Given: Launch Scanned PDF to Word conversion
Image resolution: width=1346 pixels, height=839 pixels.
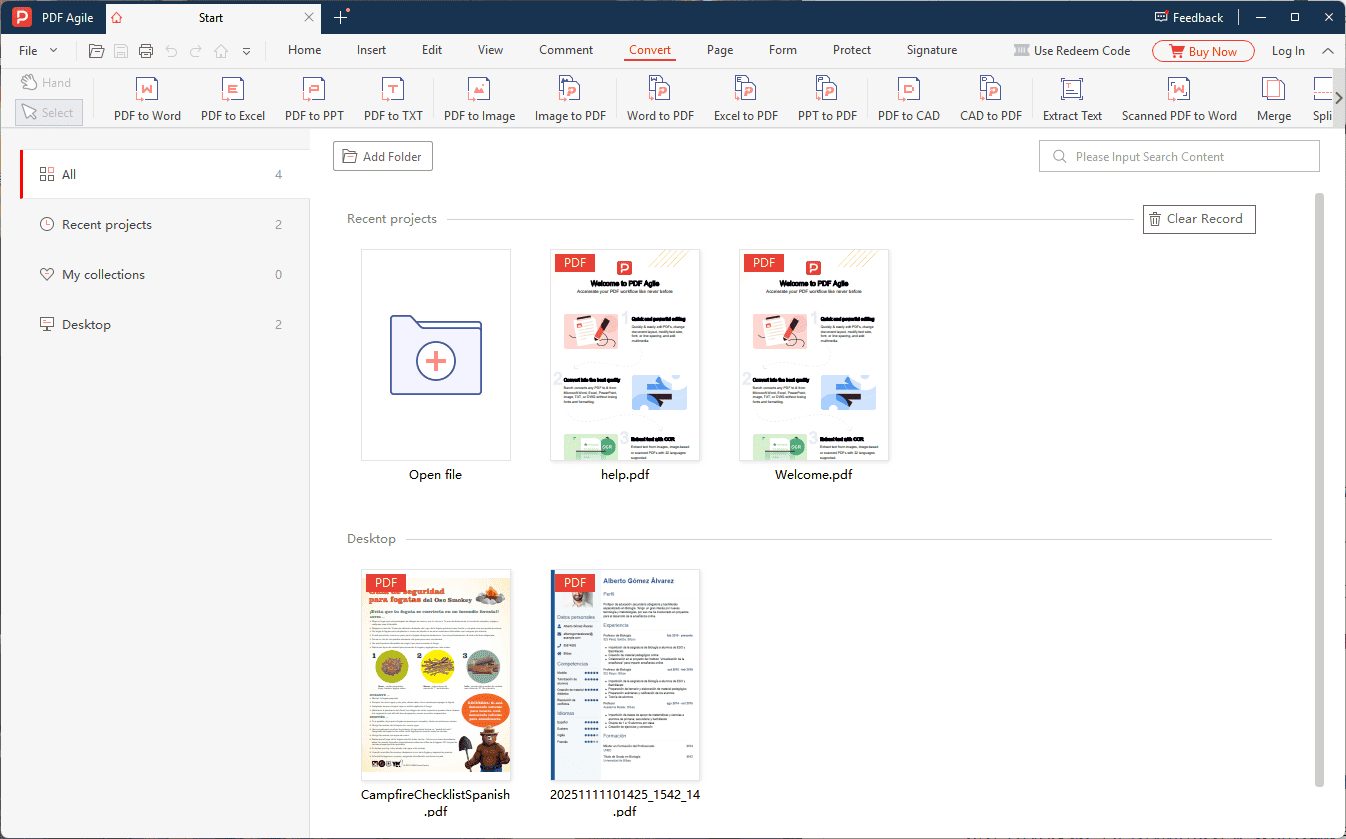Looking at the screenshot, I should pos(1179,98).
